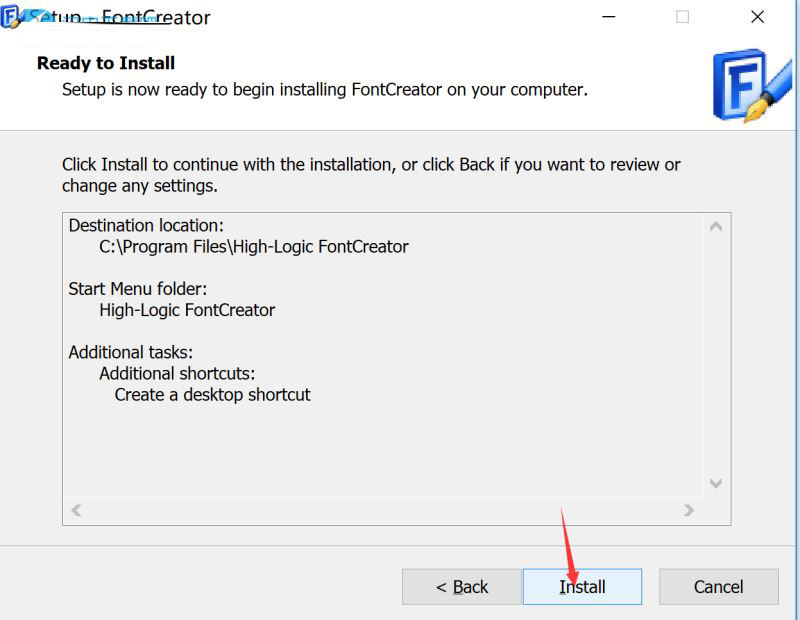The width and height of the screenshot is (800, 620).
Task: Click the summary box scroll left arrow
Action: pos(77,510)
